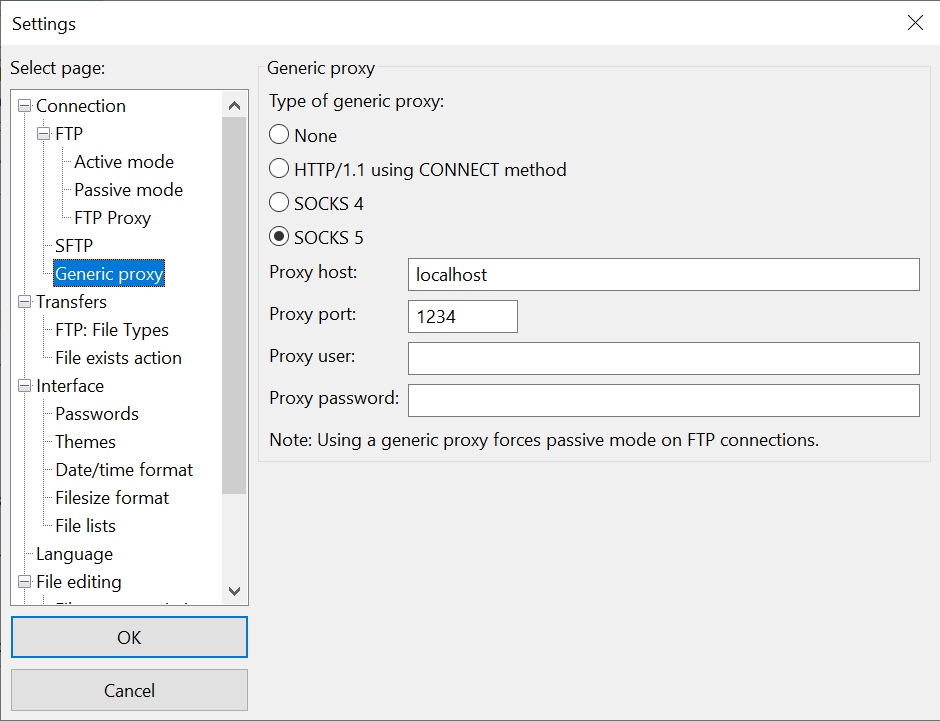Open the FTP Proxy settings page
The height and width of the screenshot is (721, 940).
pyautogui.click(x=112, y=217)
